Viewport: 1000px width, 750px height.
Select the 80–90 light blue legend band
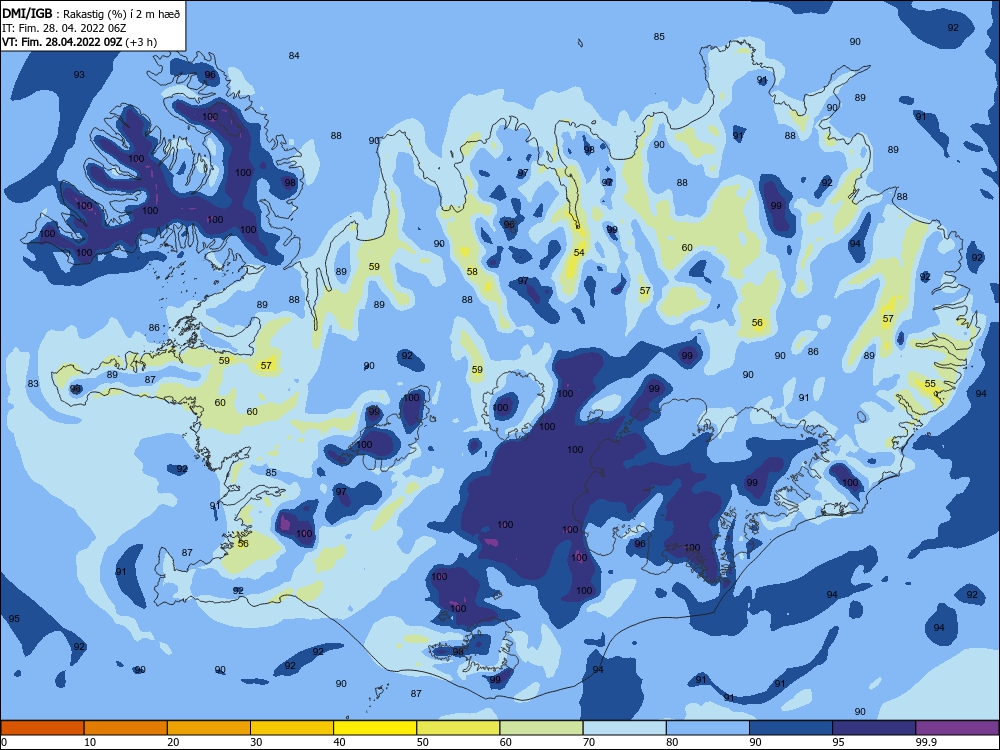tap(708, 728)
